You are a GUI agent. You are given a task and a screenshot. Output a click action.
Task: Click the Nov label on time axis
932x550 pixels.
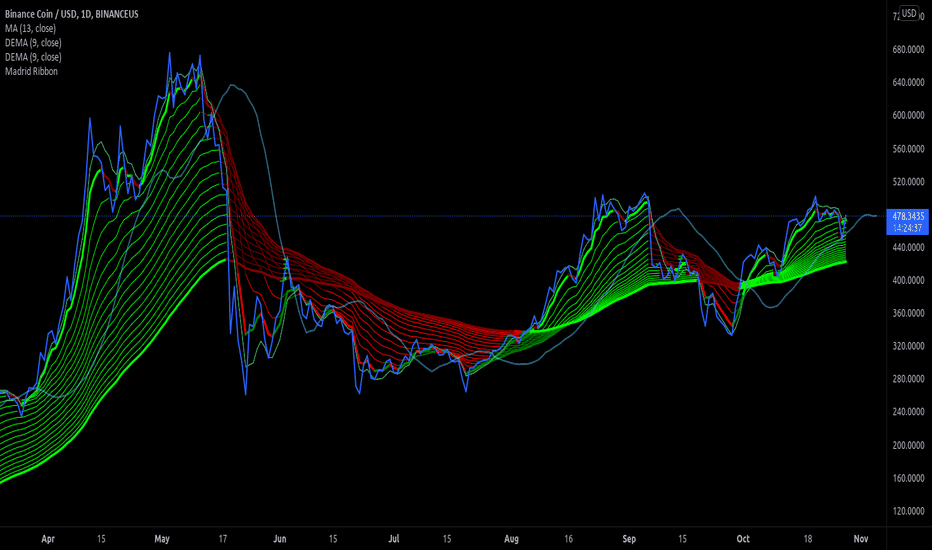click(861, 539)
